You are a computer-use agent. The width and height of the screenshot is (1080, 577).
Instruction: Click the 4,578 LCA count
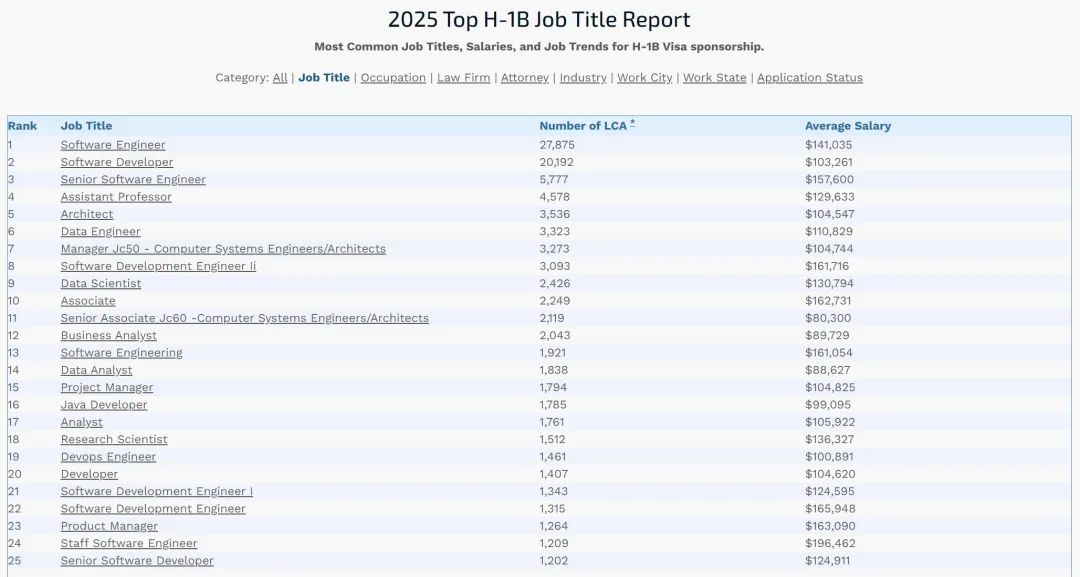(x=554, y=197)
